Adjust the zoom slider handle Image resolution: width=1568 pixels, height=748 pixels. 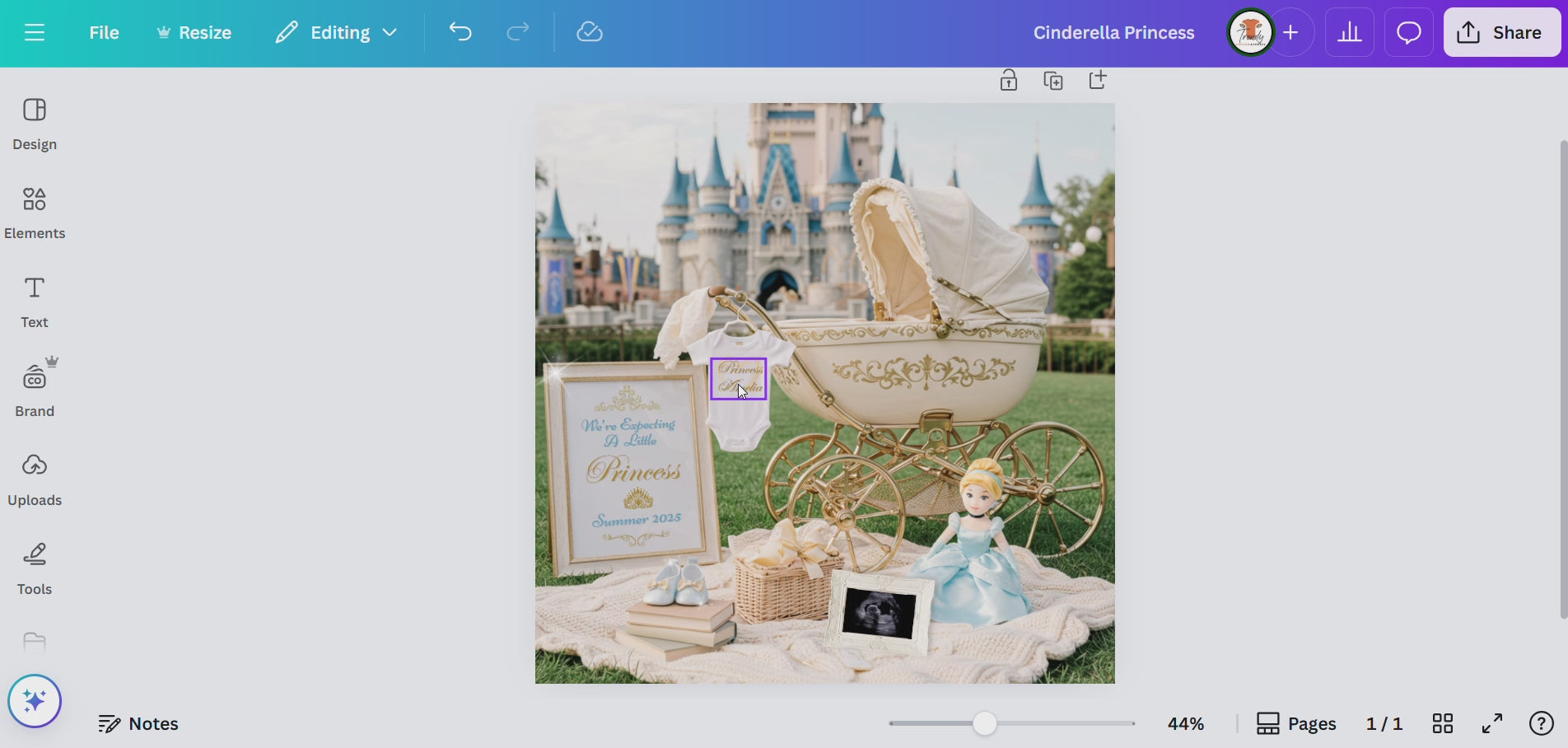pyautogui.click(x=984, y=723)
